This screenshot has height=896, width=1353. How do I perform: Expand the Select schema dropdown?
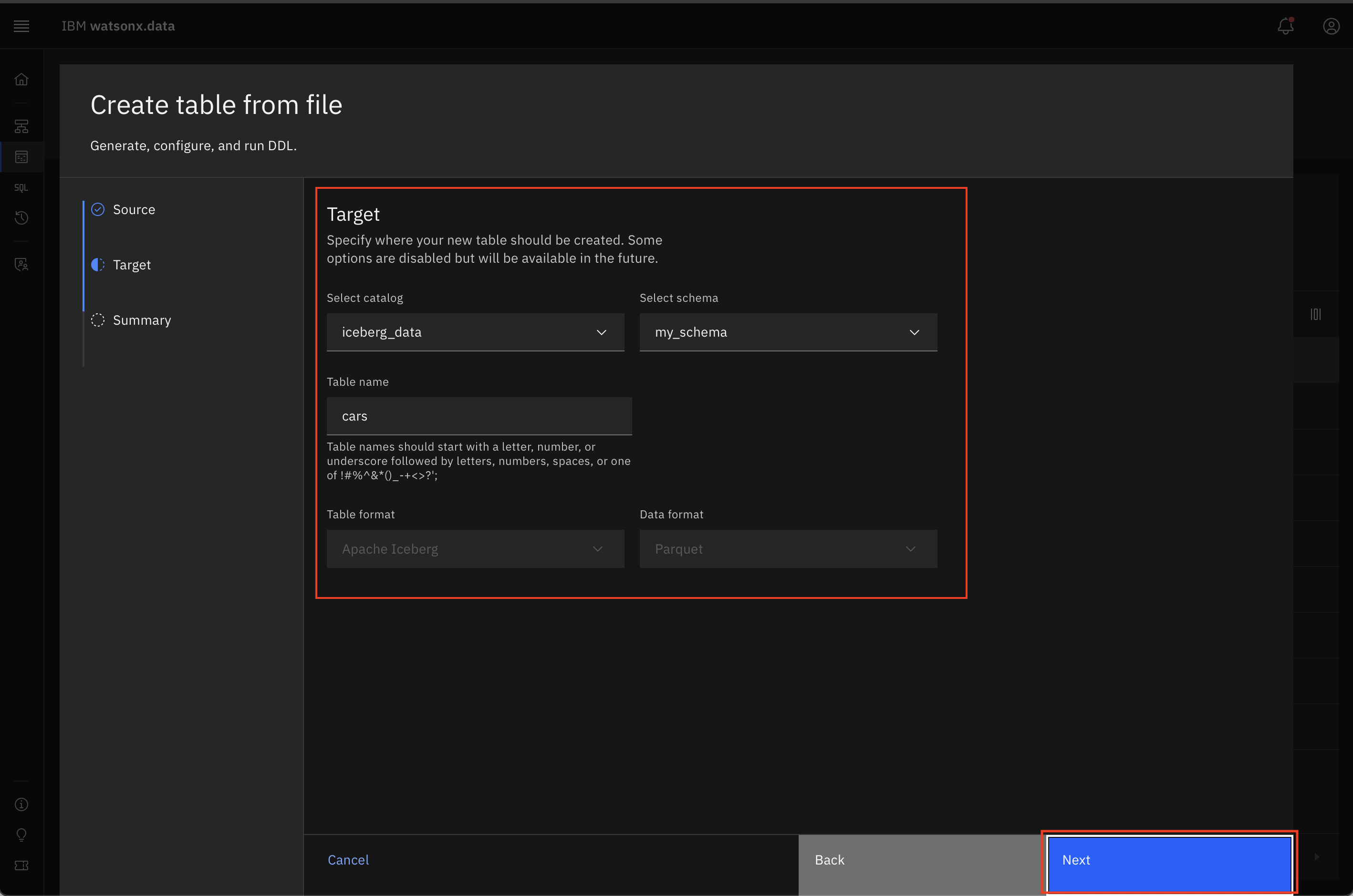(x=788, y=332)
